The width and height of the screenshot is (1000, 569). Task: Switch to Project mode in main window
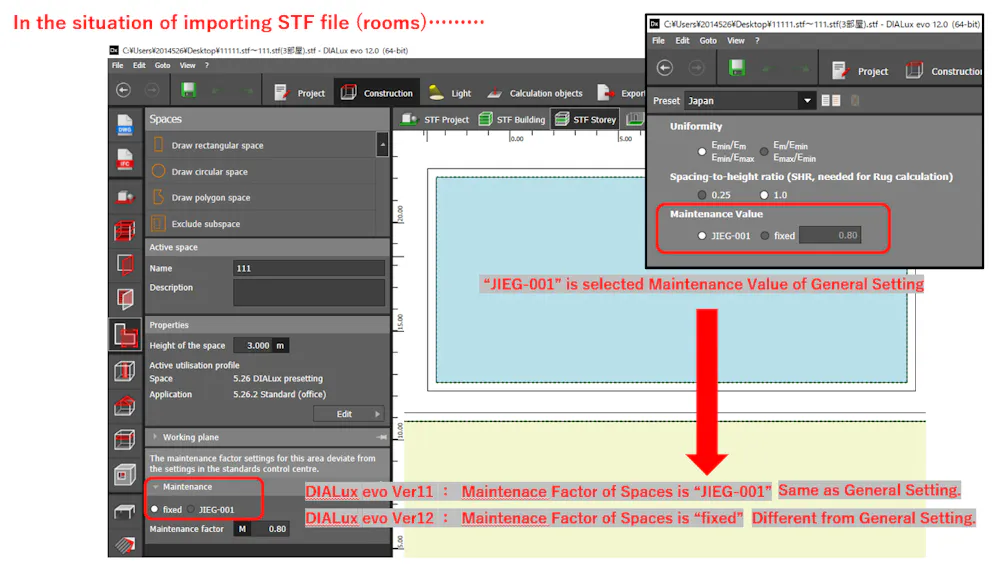(x=299, y=93)
